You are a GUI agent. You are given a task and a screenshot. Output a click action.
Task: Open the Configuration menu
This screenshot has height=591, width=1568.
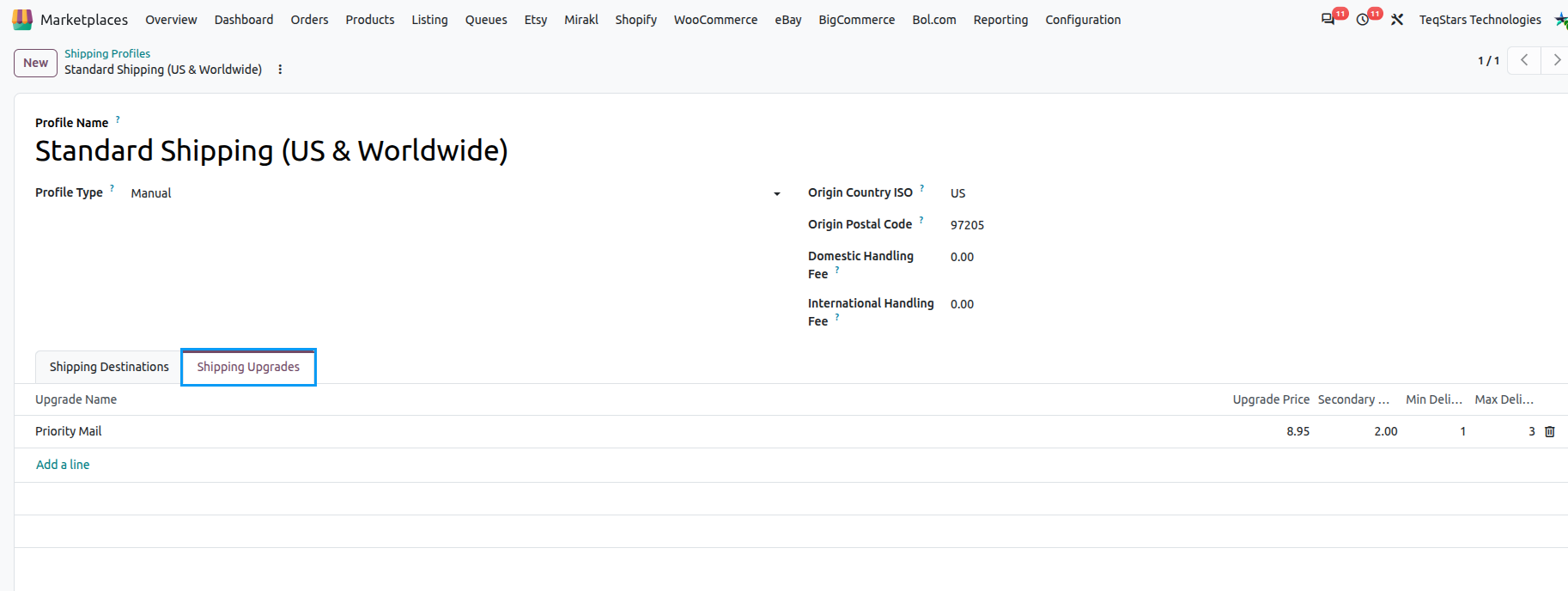[x=1083, y=20]
